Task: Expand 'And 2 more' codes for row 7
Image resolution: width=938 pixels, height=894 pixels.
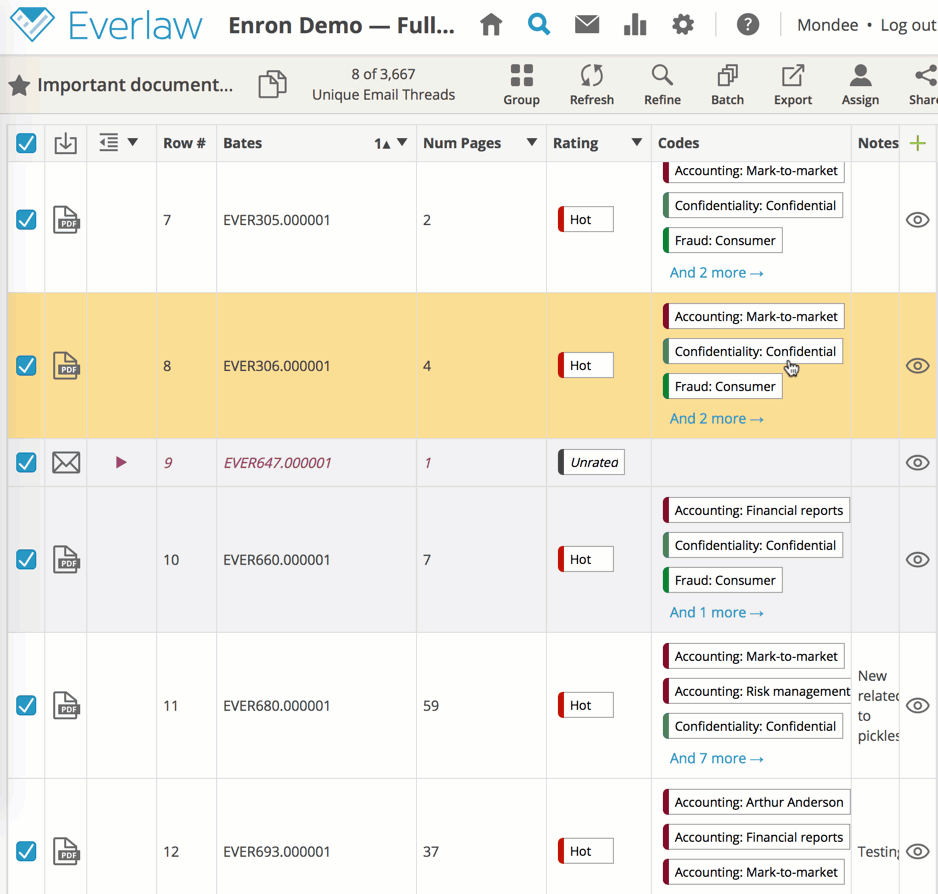Action: [x=716, y=273]
